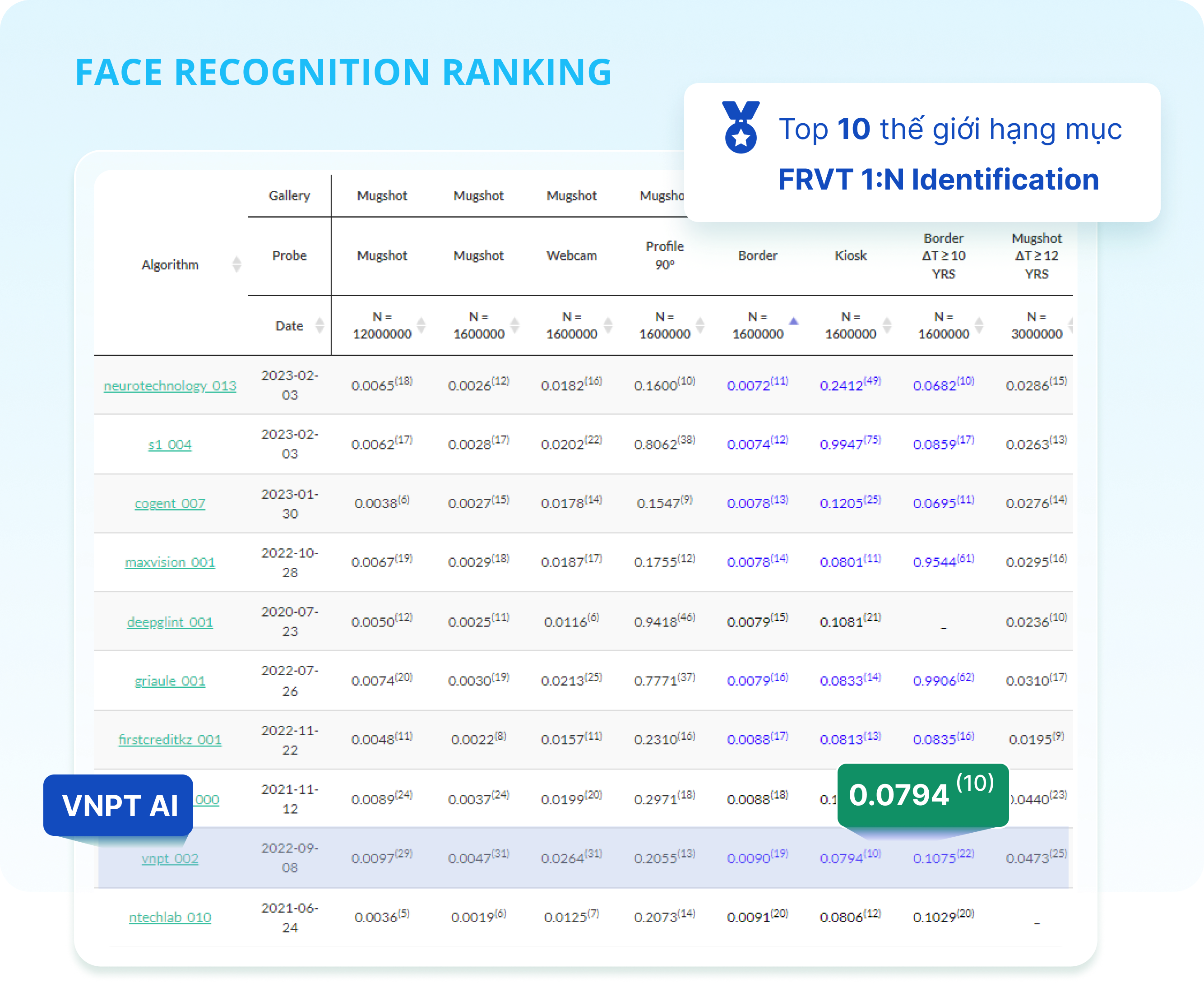Open griaule_001 algorithm link
The height and width of the screenshot is (983, 1204).
pos(170,681)
